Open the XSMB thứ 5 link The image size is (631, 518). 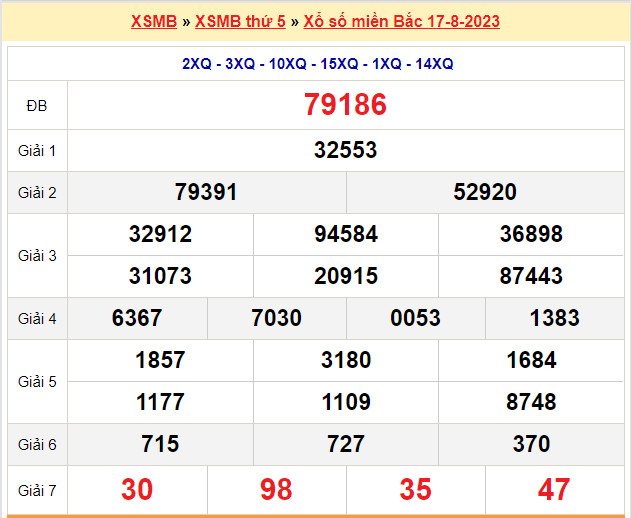coord(240,21)
